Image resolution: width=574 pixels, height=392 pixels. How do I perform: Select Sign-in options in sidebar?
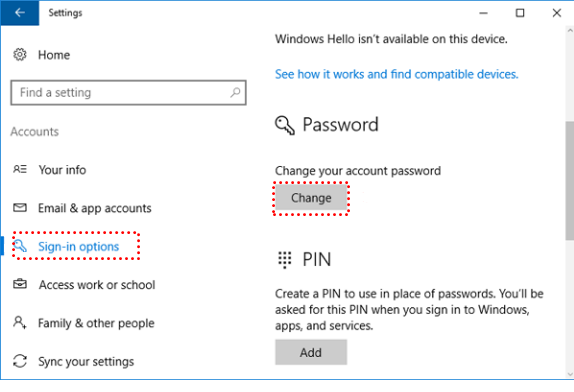click(79, 247)
